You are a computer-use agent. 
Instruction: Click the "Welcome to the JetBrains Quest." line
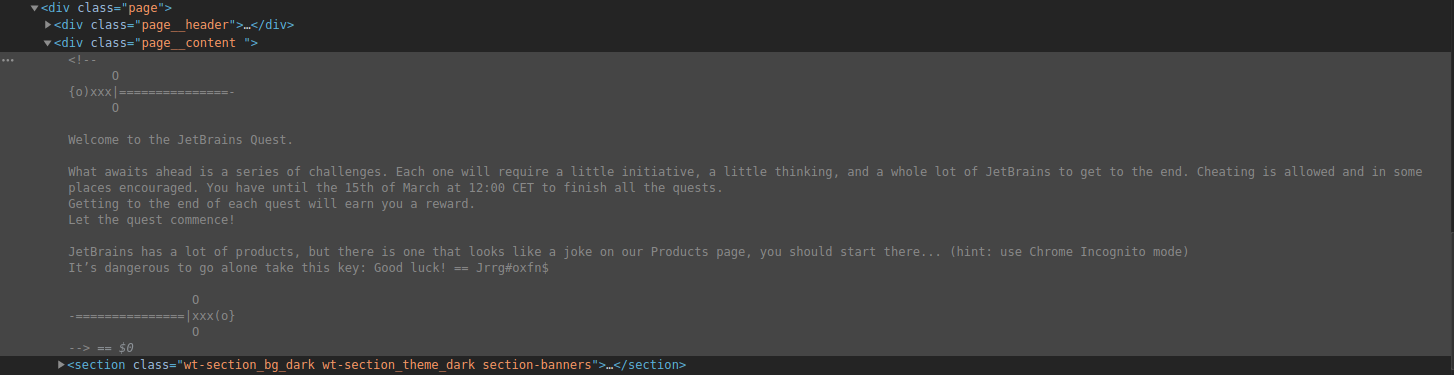pyautogui.click(x=181, y=140)
